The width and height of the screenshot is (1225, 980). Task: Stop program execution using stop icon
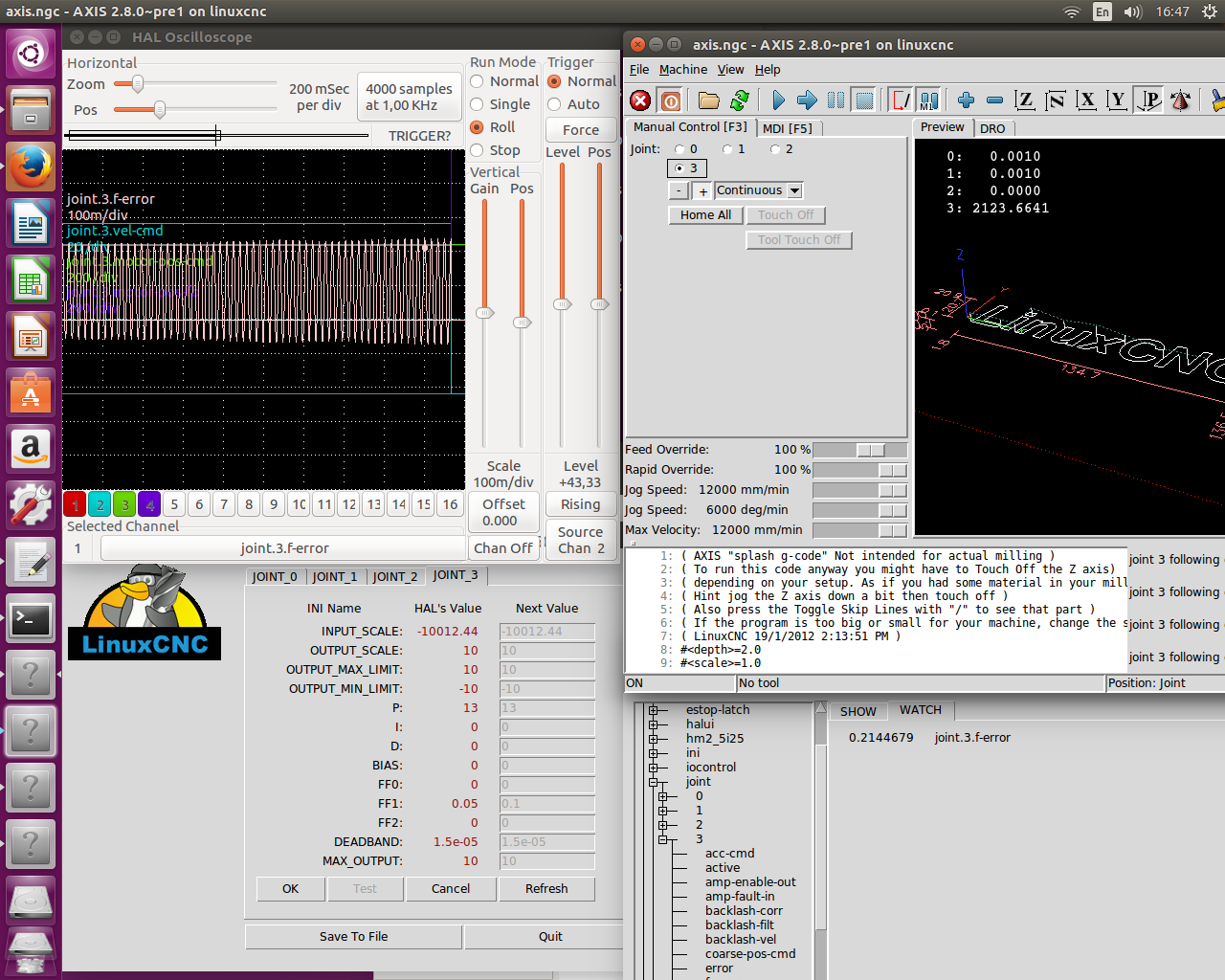click(864, 100)
